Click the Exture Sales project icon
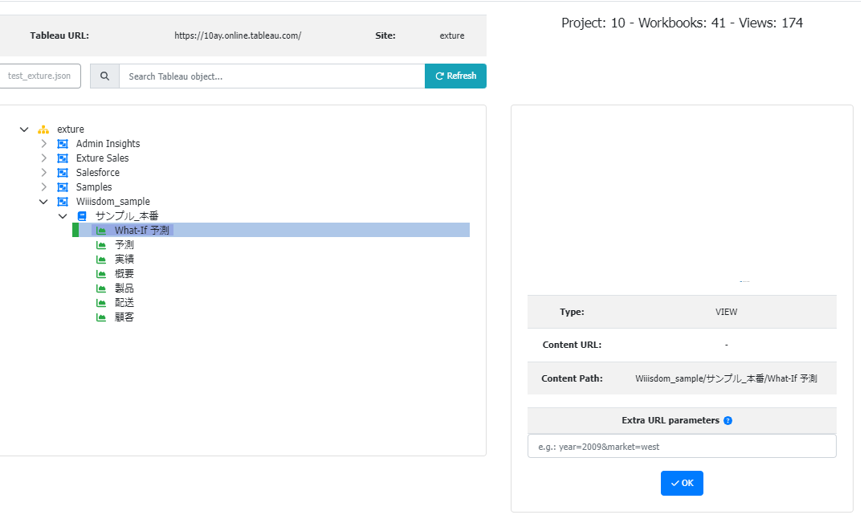861x519 pixels. click(63, 158)
